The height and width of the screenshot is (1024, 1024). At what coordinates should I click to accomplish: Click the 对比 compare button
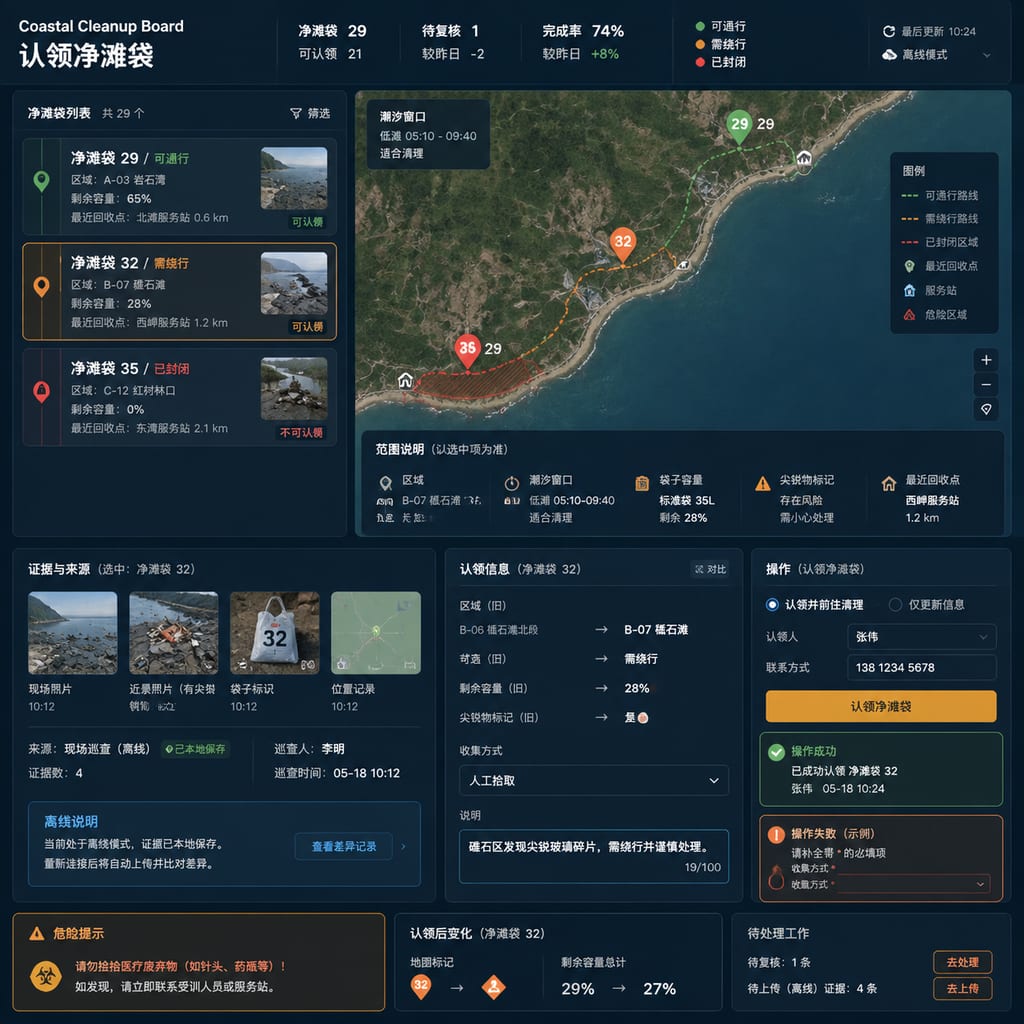[x=710, y=569]
